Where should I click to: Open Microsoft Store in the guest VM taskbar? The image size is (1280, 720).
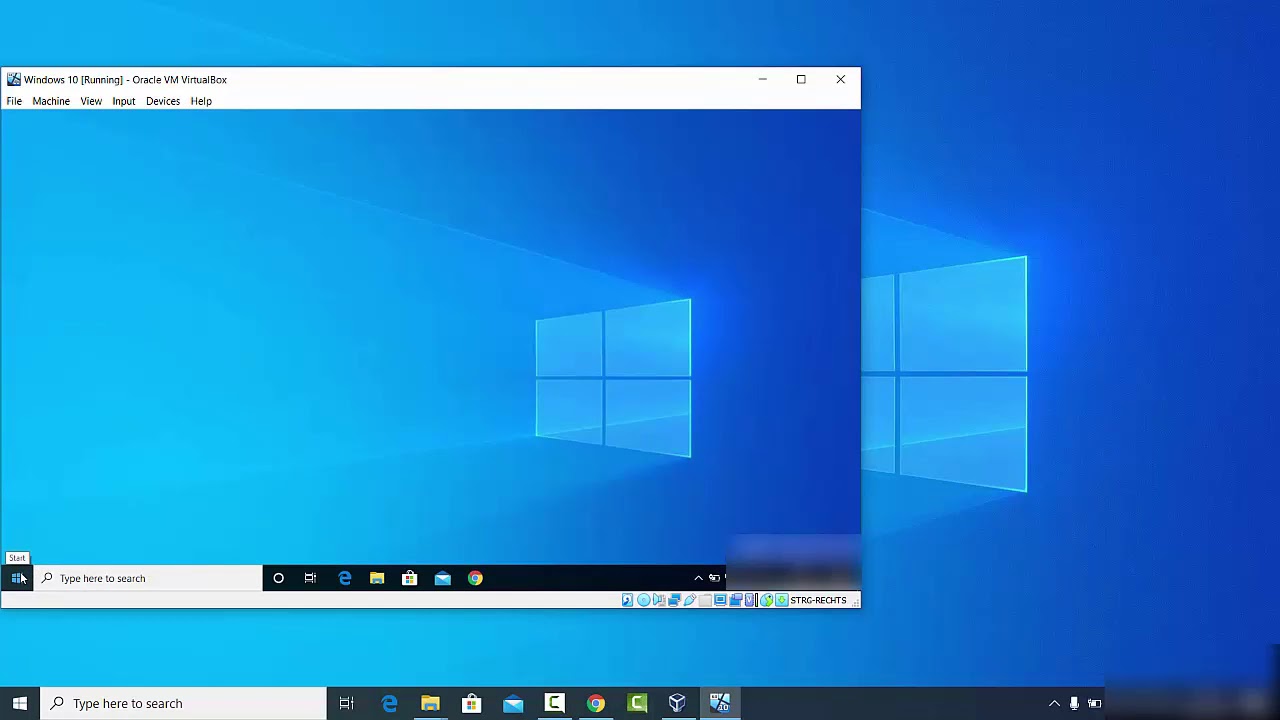[410, 578]
